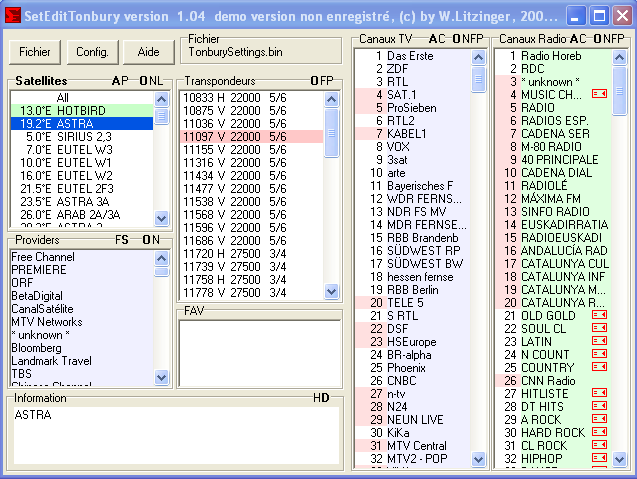
Task: Click scroll down arrow in Transpondeurs list
Action: tap(332, 291)
